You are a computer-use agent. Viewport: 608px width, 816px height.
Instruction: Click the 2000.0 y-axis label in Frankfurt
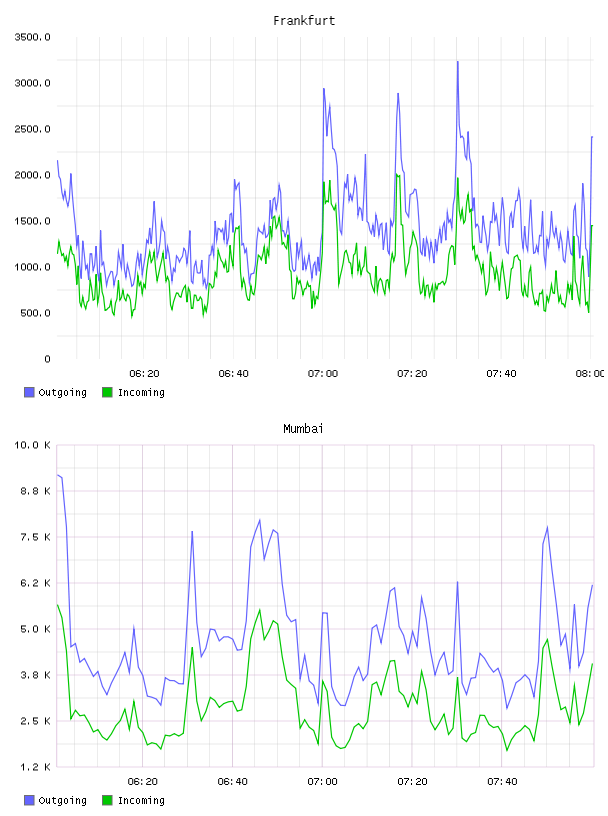[x=32, y=175]
